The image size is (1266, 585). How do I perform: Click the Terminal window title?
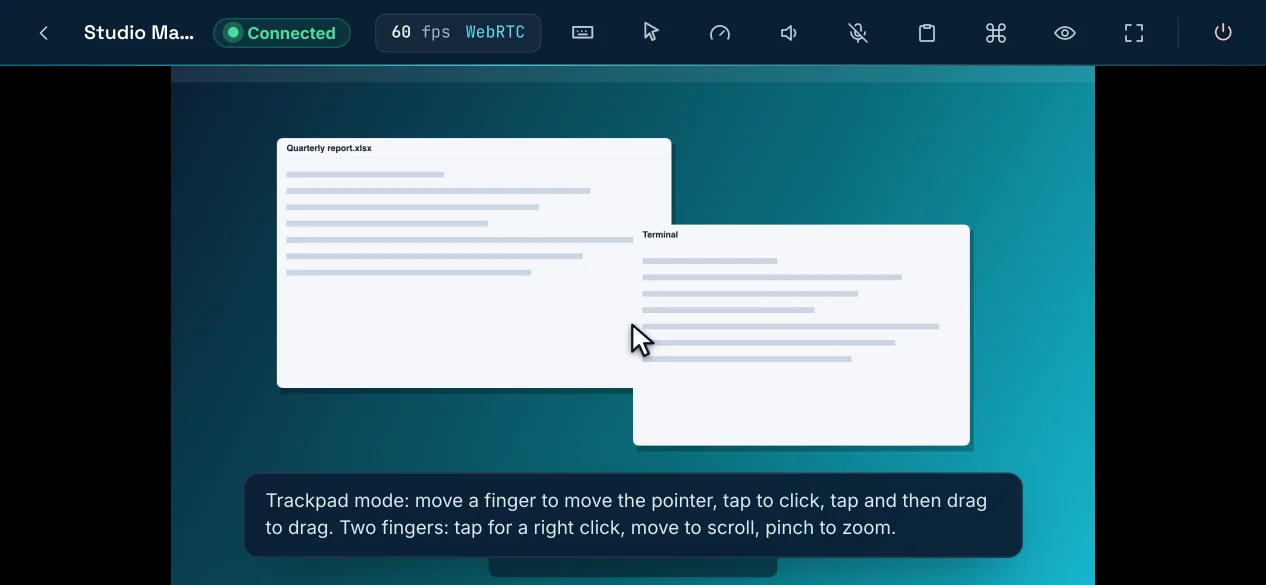[660, 235]
